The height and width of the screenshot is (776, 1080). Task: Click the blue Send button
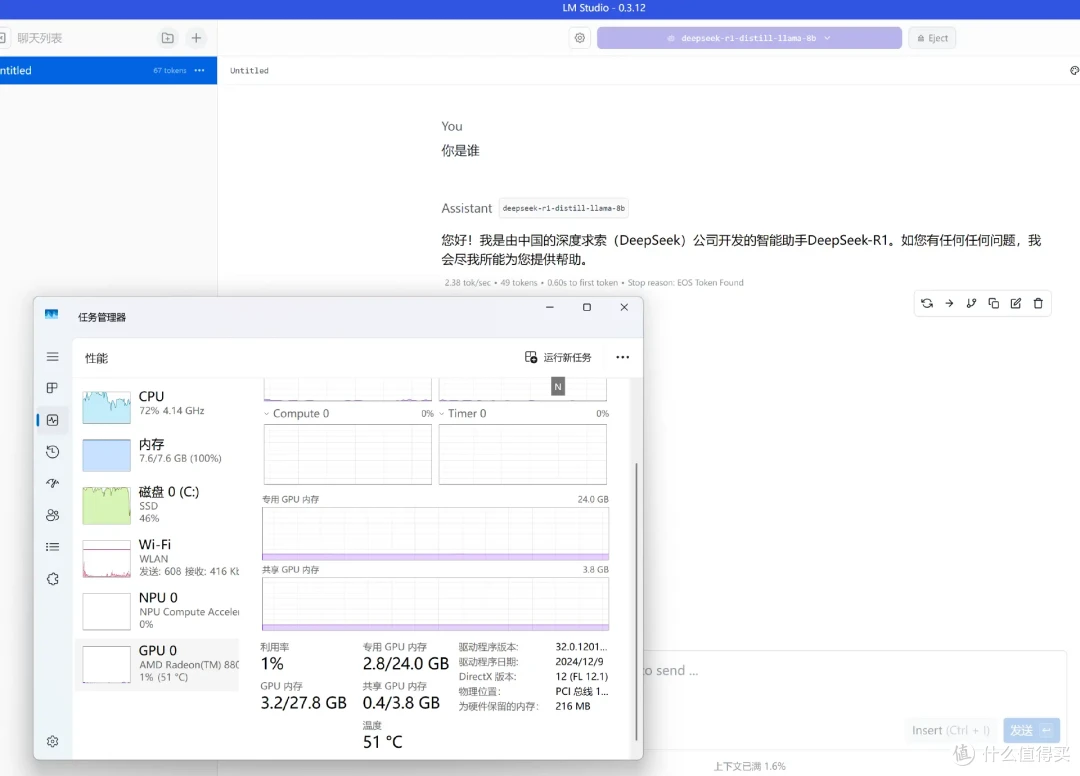point(1031,730)
